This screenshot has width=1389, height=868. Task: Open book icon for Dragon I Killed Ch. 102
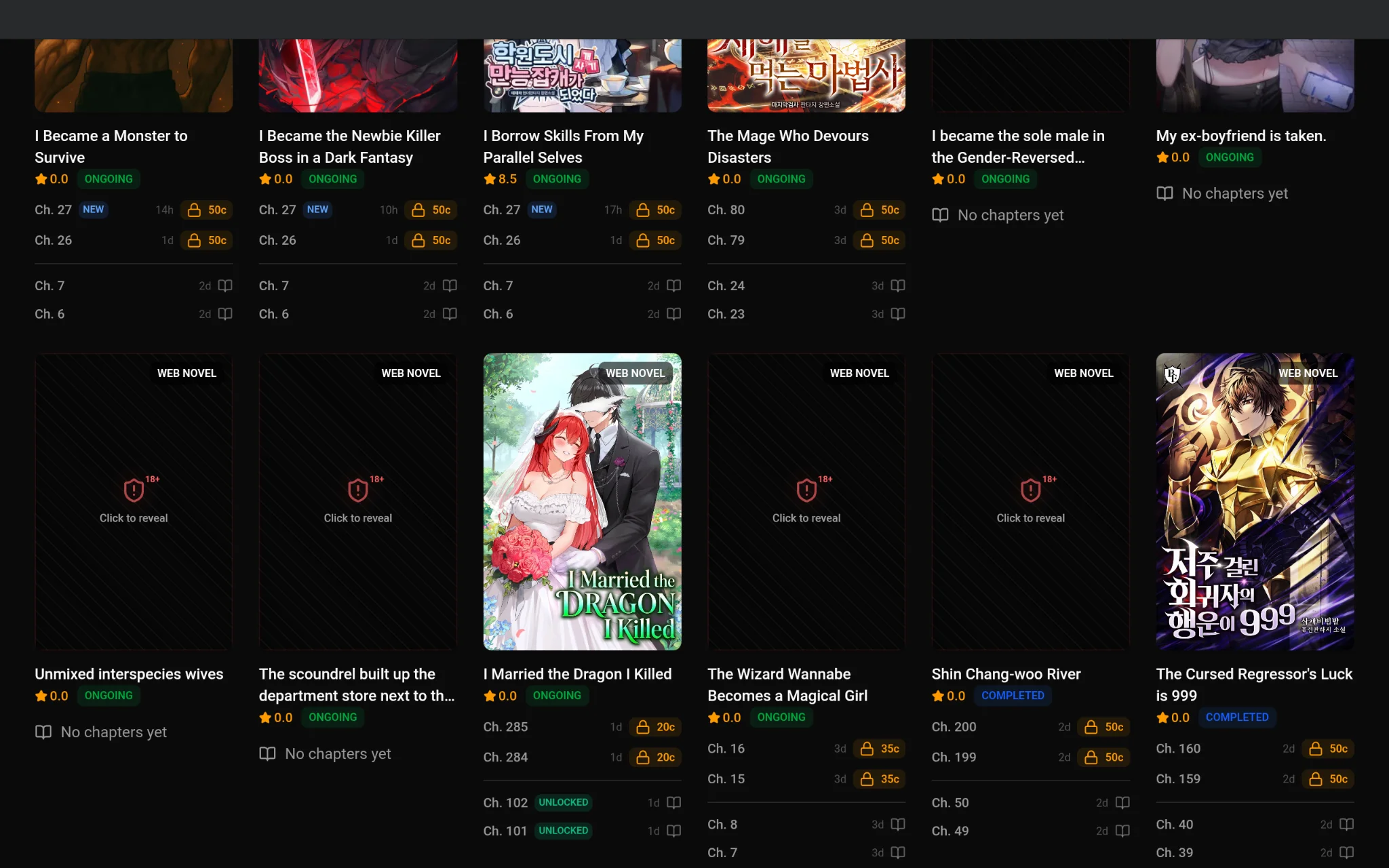[673, 803]
